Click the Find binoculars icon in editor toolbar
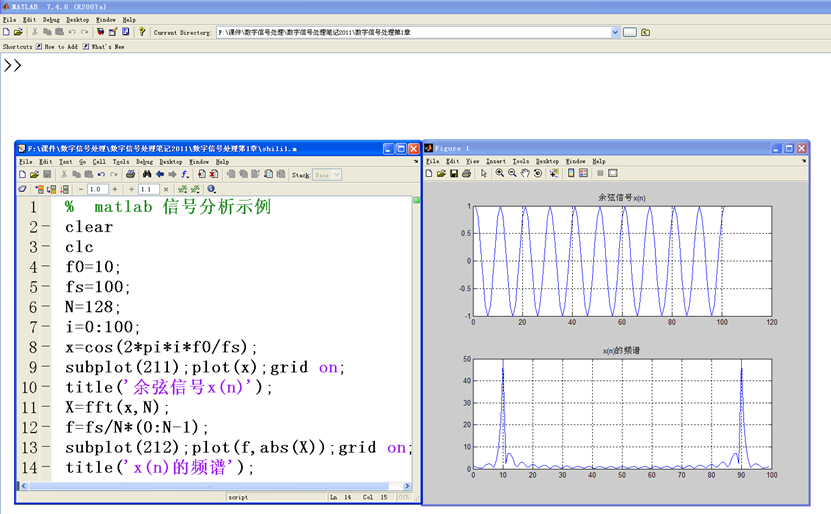 146,174
